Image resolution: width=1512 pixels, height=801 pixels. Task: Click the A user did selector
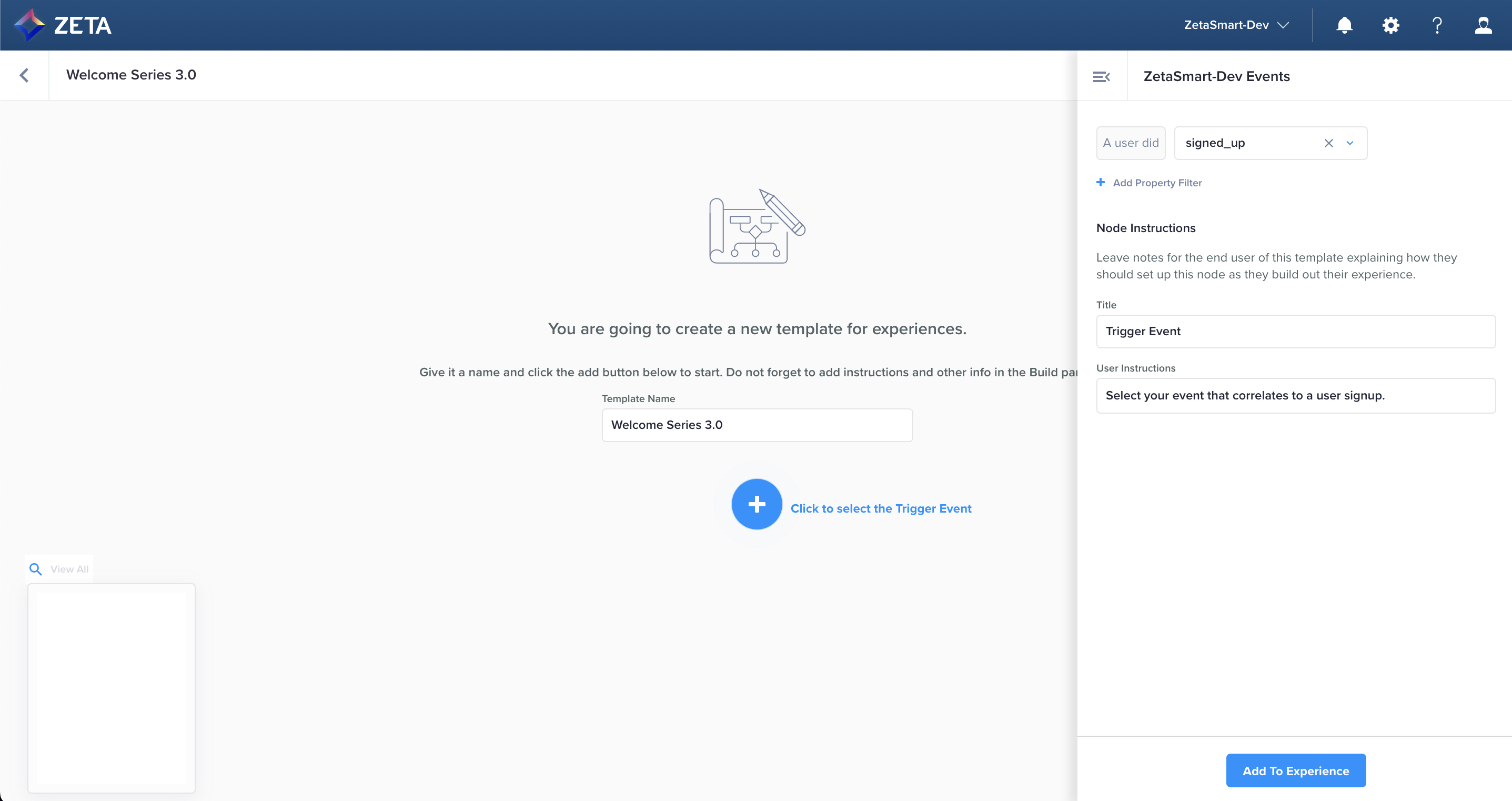tap(1131, 143)
